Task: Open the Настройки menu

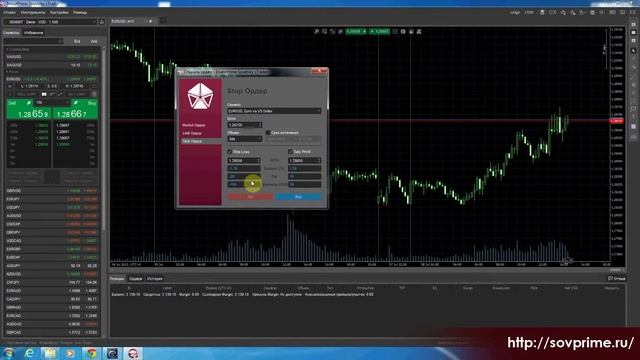Action: click(x=59, y=13)
